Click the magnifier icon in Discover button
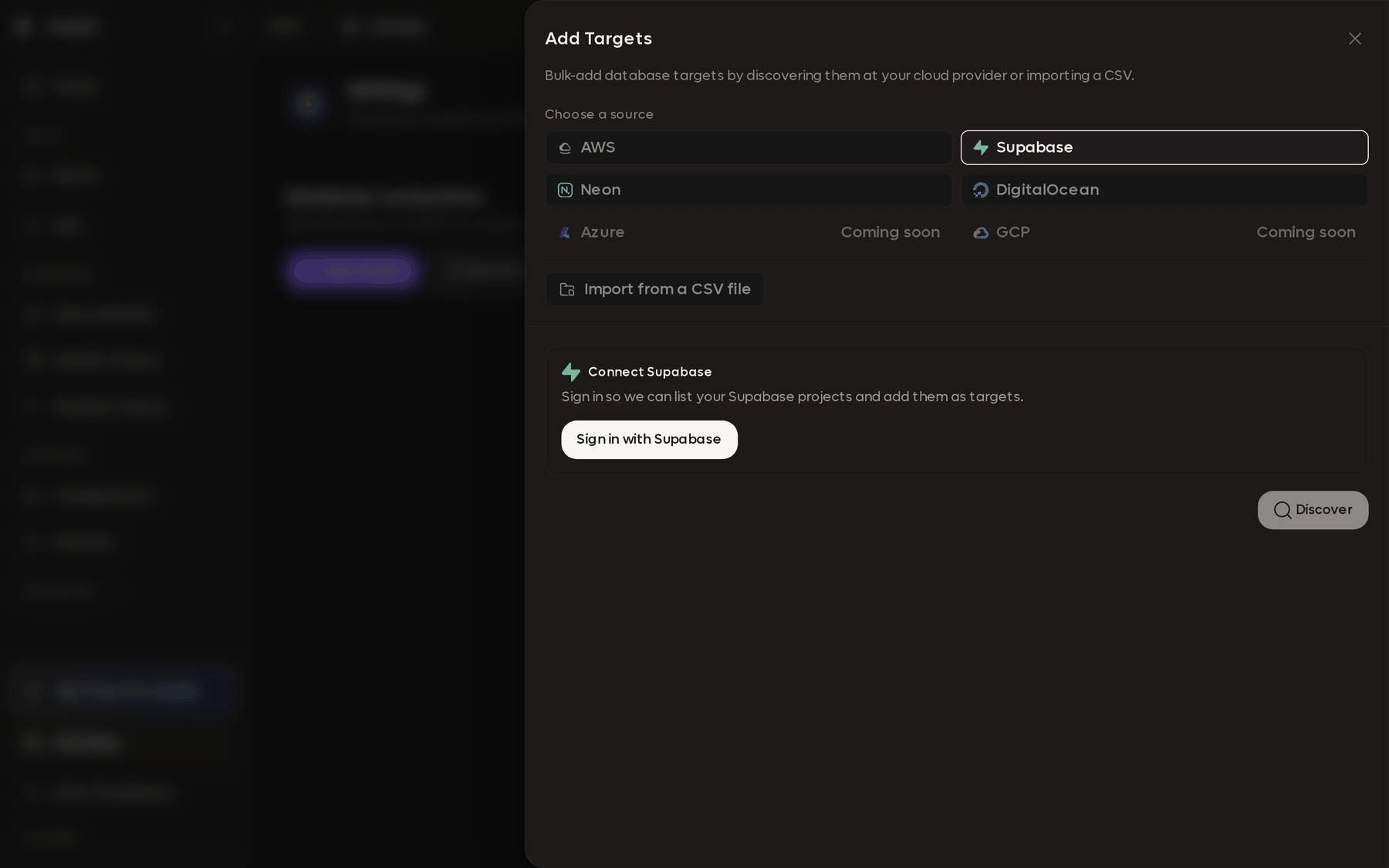Image resolution: width=1389 pixels, height=868 pixels. [x=1283, y=510]
